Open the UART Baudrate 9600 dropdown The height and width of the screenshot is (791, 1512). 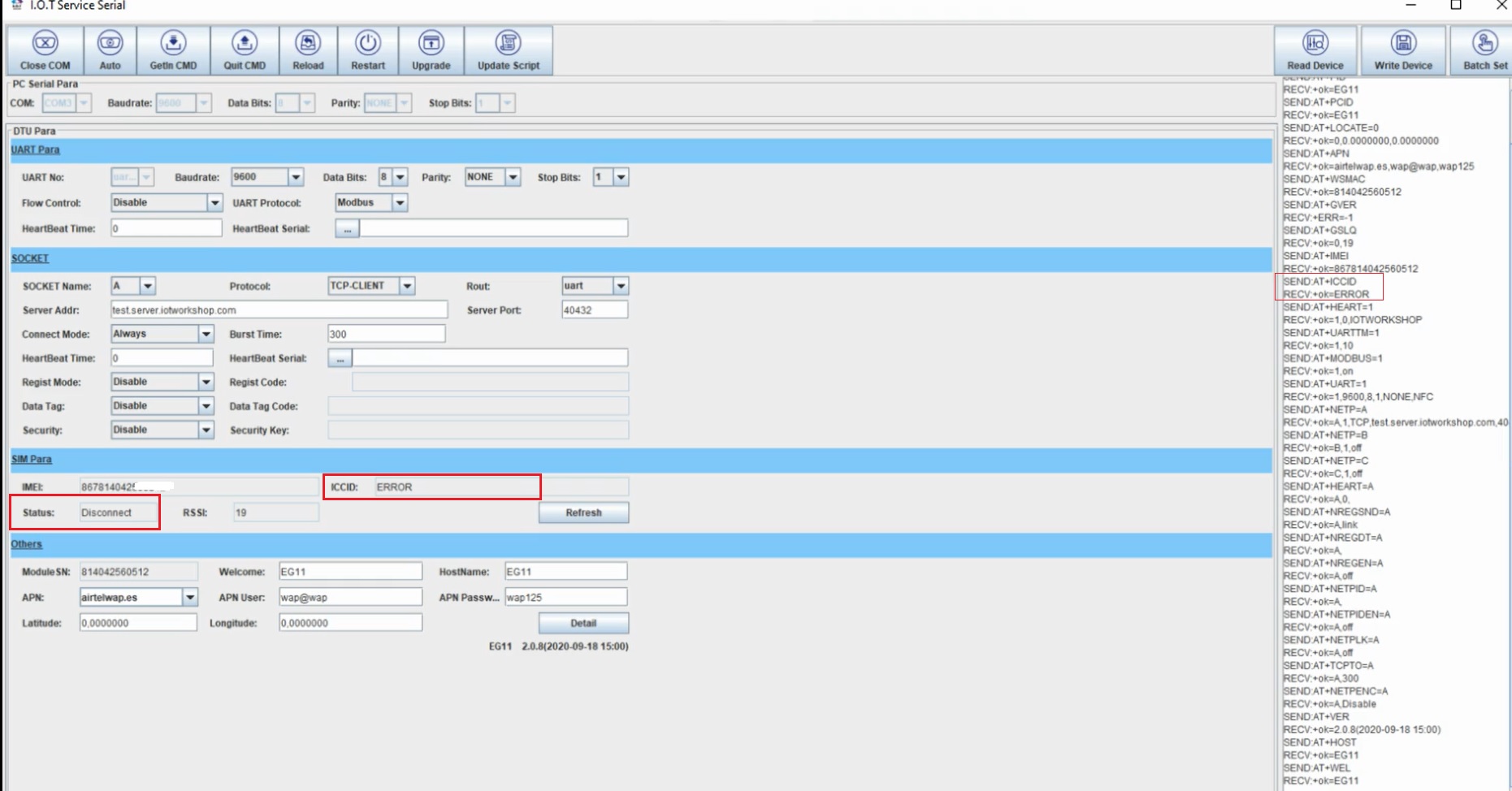(x=296, y=177)
